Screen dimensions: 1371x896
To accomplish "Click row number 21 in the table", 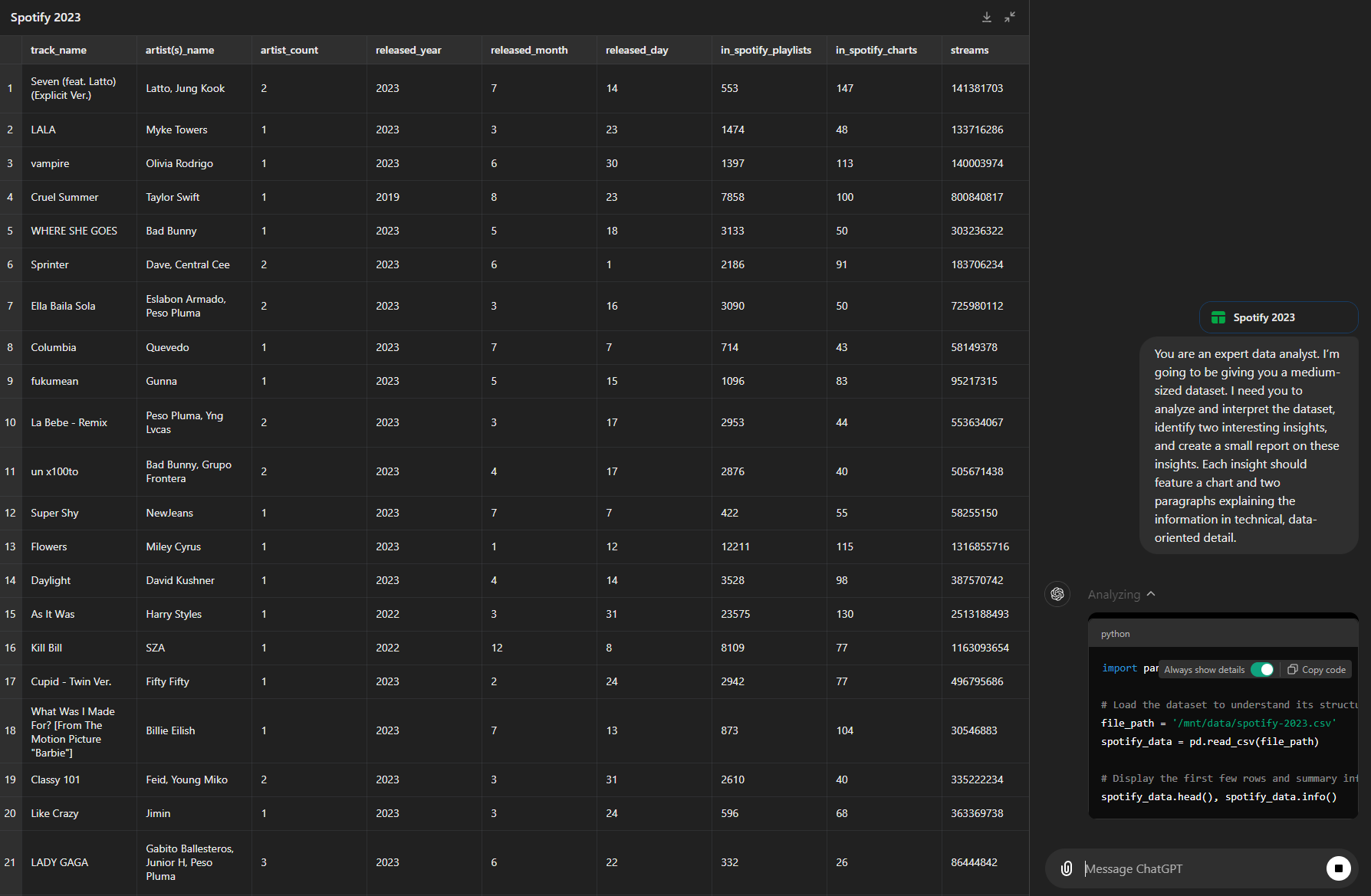I will pos(10,862).
